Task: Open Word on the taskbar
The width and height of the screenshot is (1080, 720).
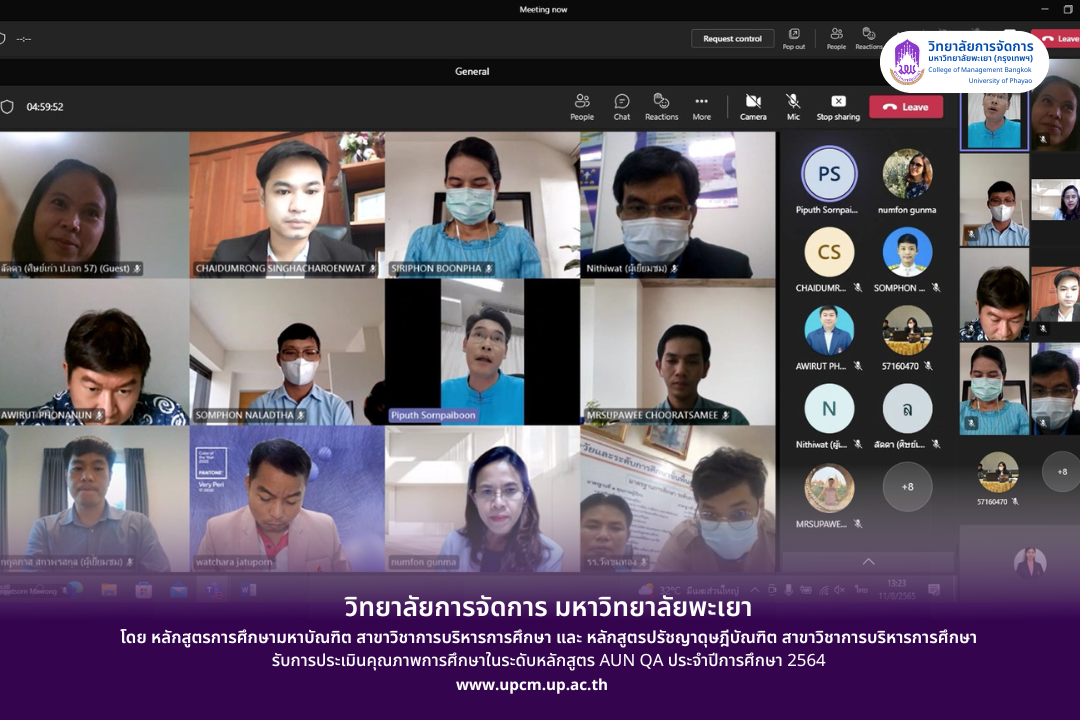Action: (x=248, y=590)
